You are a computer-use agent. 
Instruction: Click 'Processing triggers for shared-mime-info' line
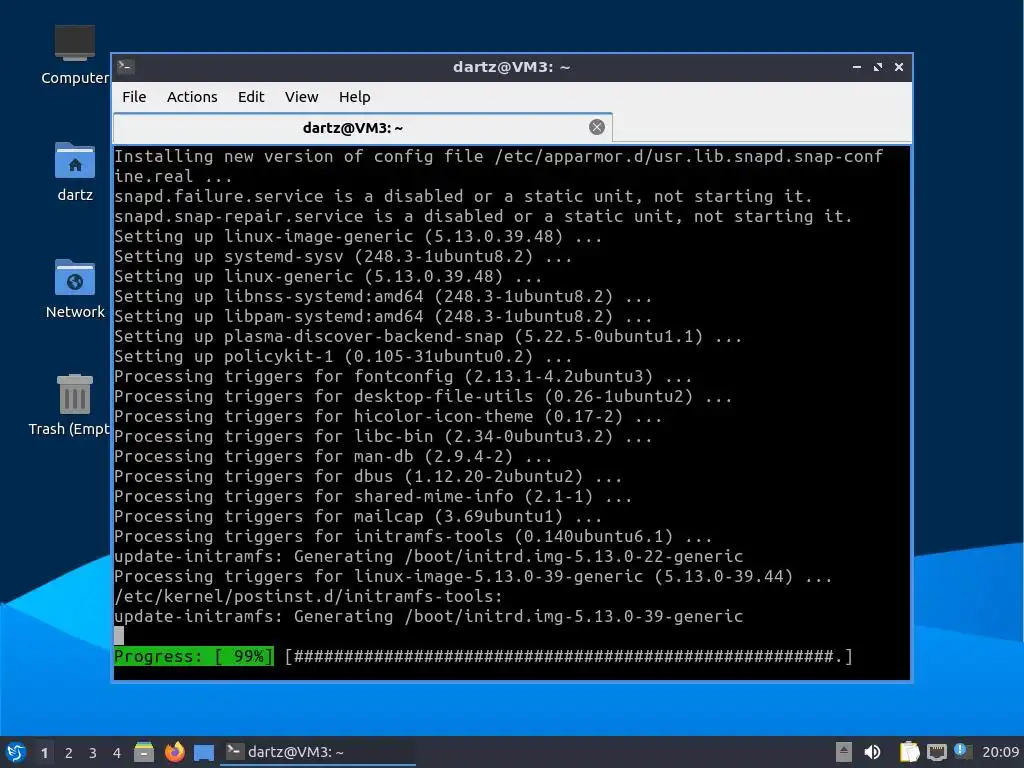[x=373, y=496]
